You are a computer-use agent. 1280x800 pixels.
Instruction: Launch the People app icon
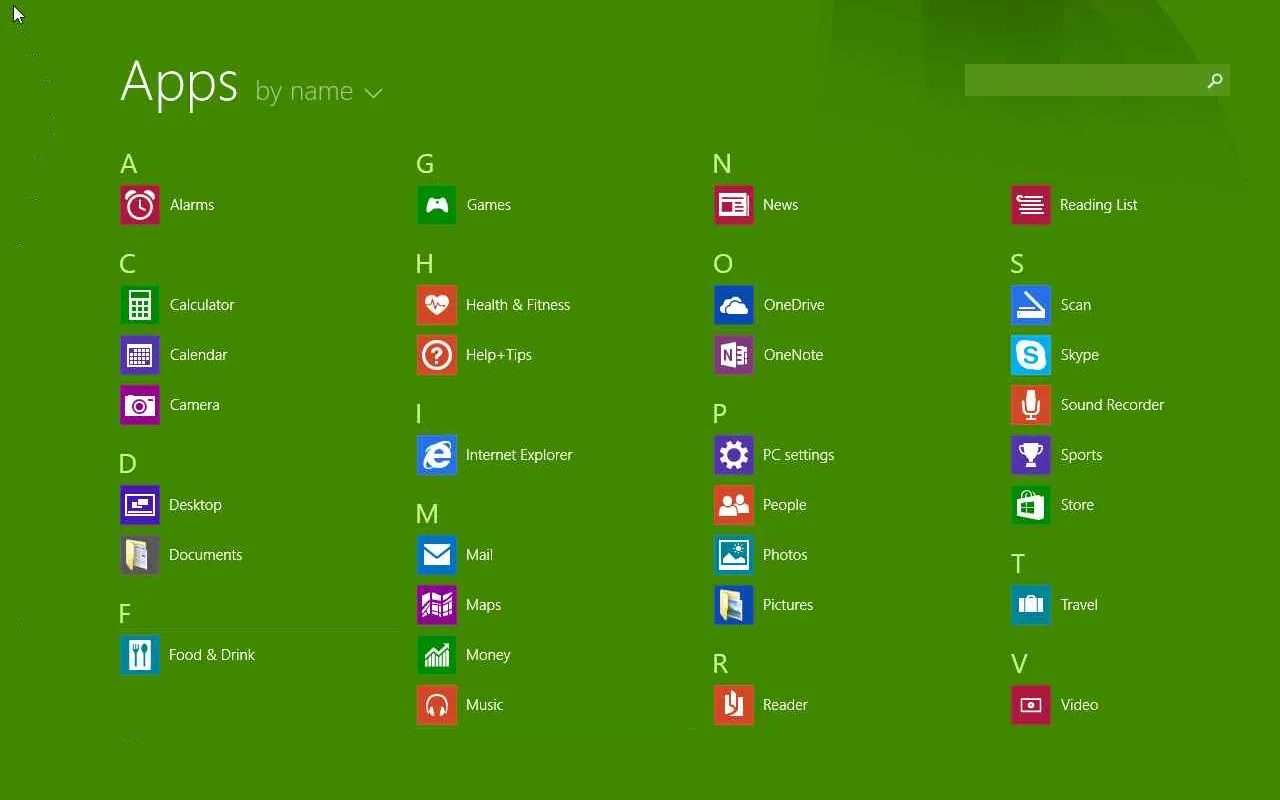point(734,505)
